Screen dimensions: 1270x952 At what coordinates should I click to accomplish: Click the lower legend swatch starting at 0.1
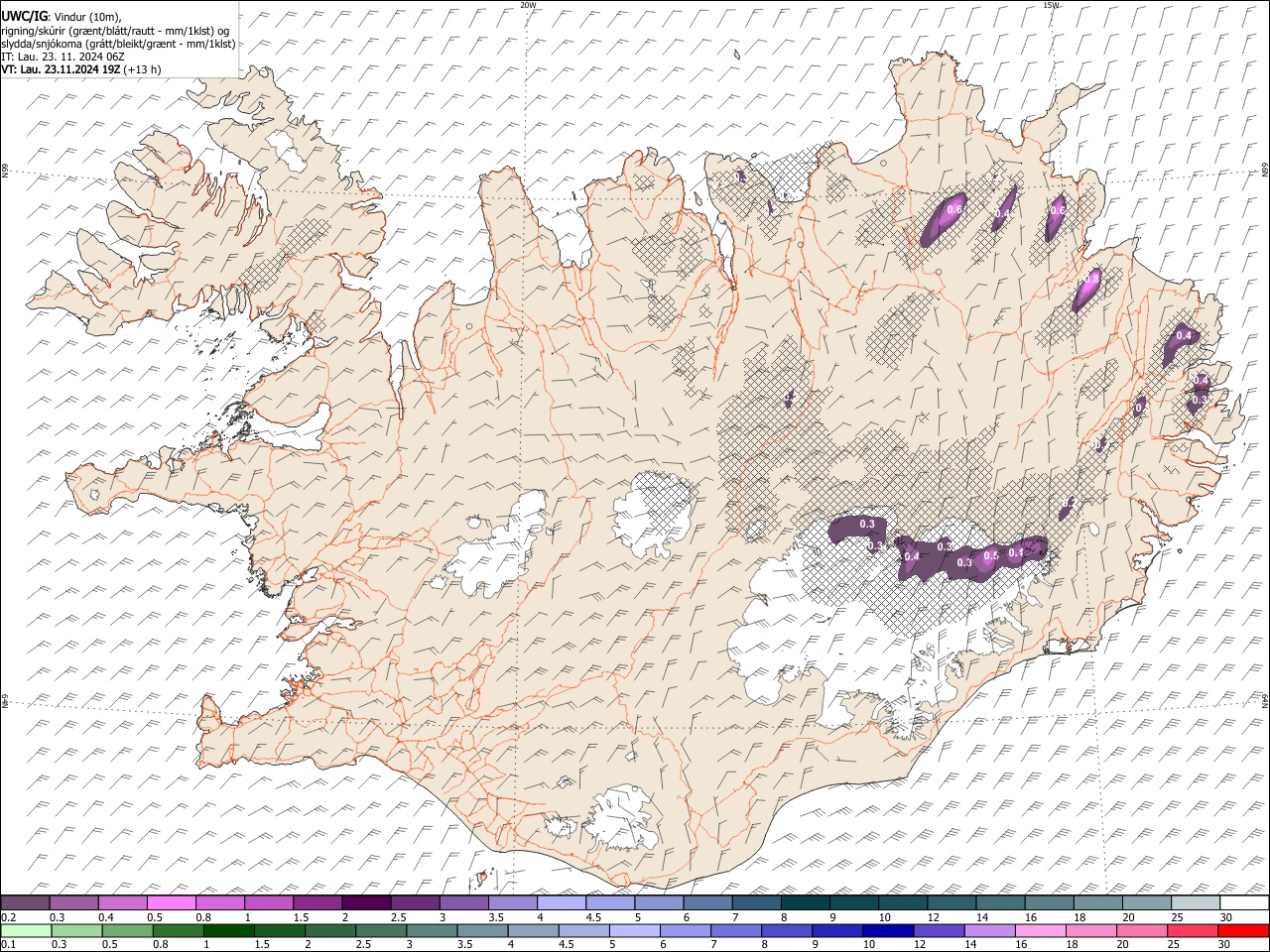(x=27, y=930)
